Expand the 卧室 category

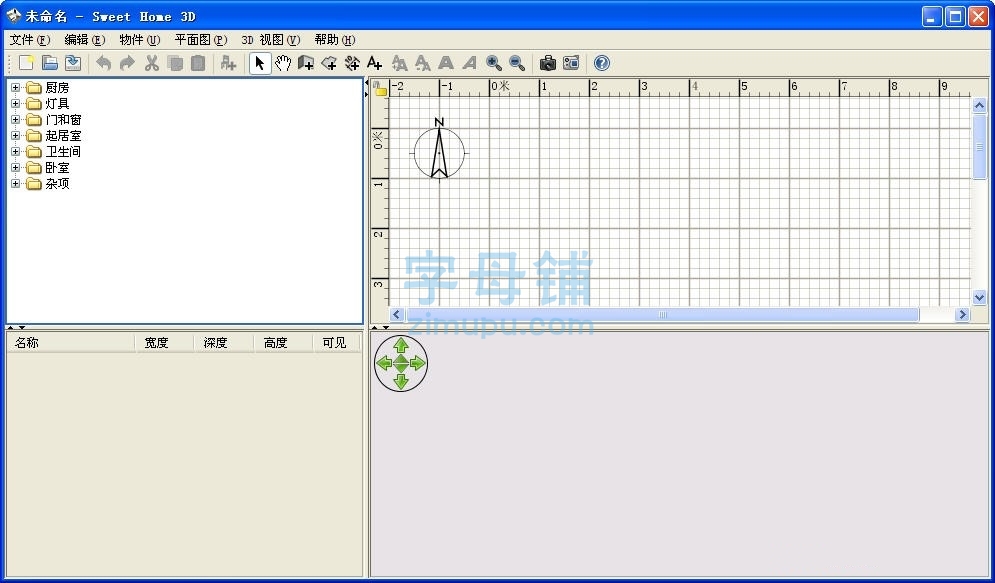[15, 167]
